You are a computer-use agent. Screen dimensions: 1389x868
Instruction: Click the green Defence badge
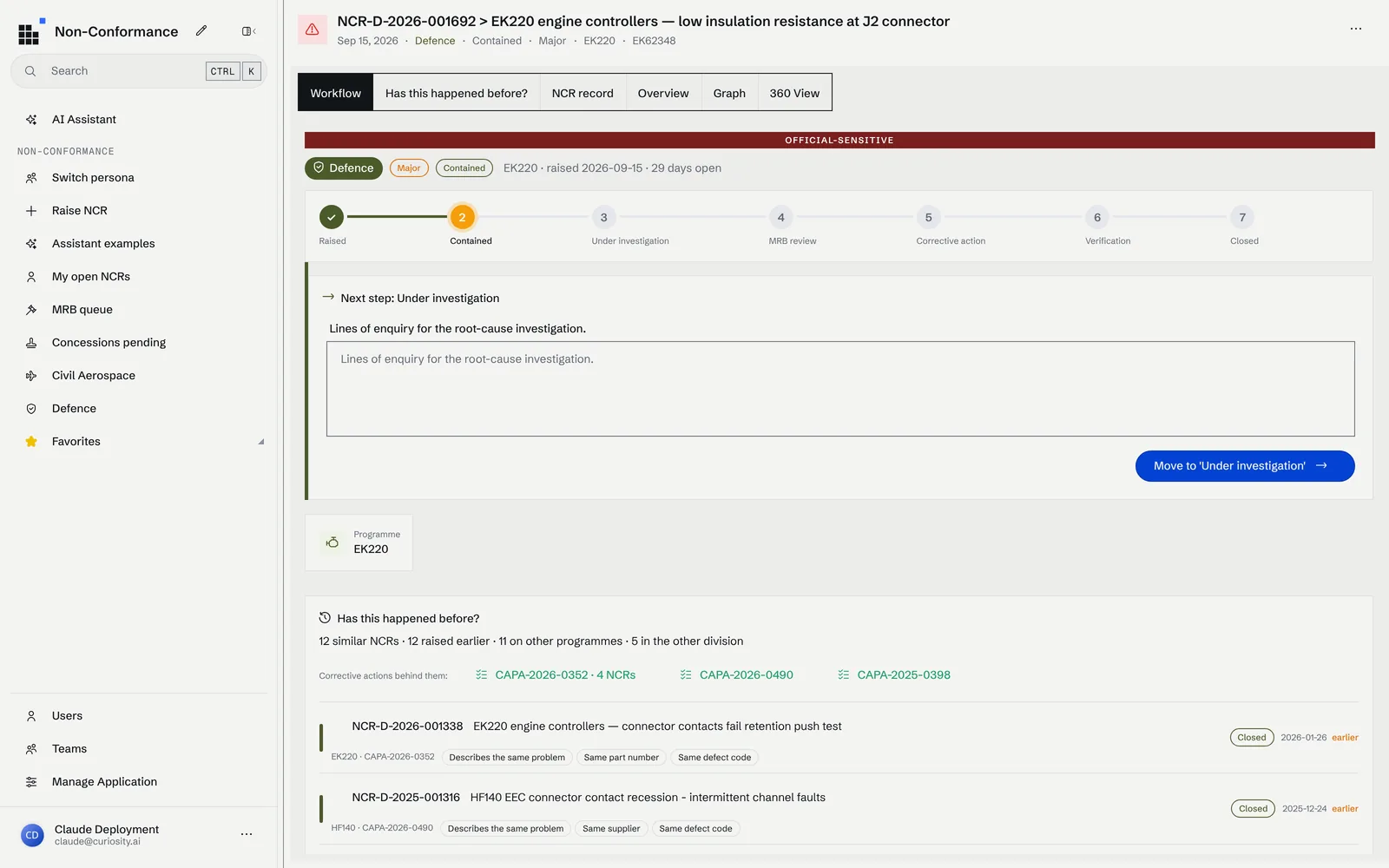click(344, 168)
